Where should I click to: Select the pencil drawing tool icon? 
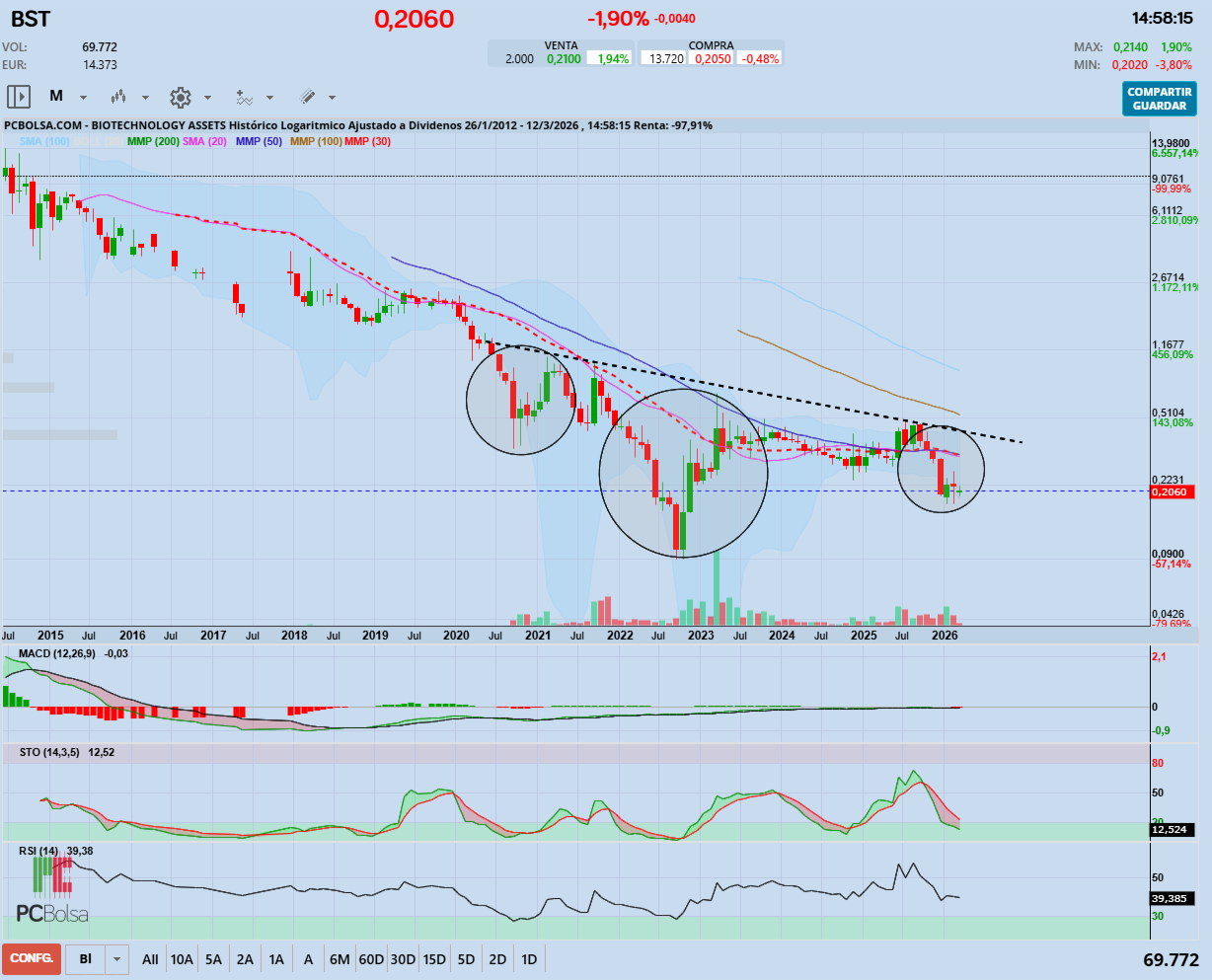(x=307, y=97)
